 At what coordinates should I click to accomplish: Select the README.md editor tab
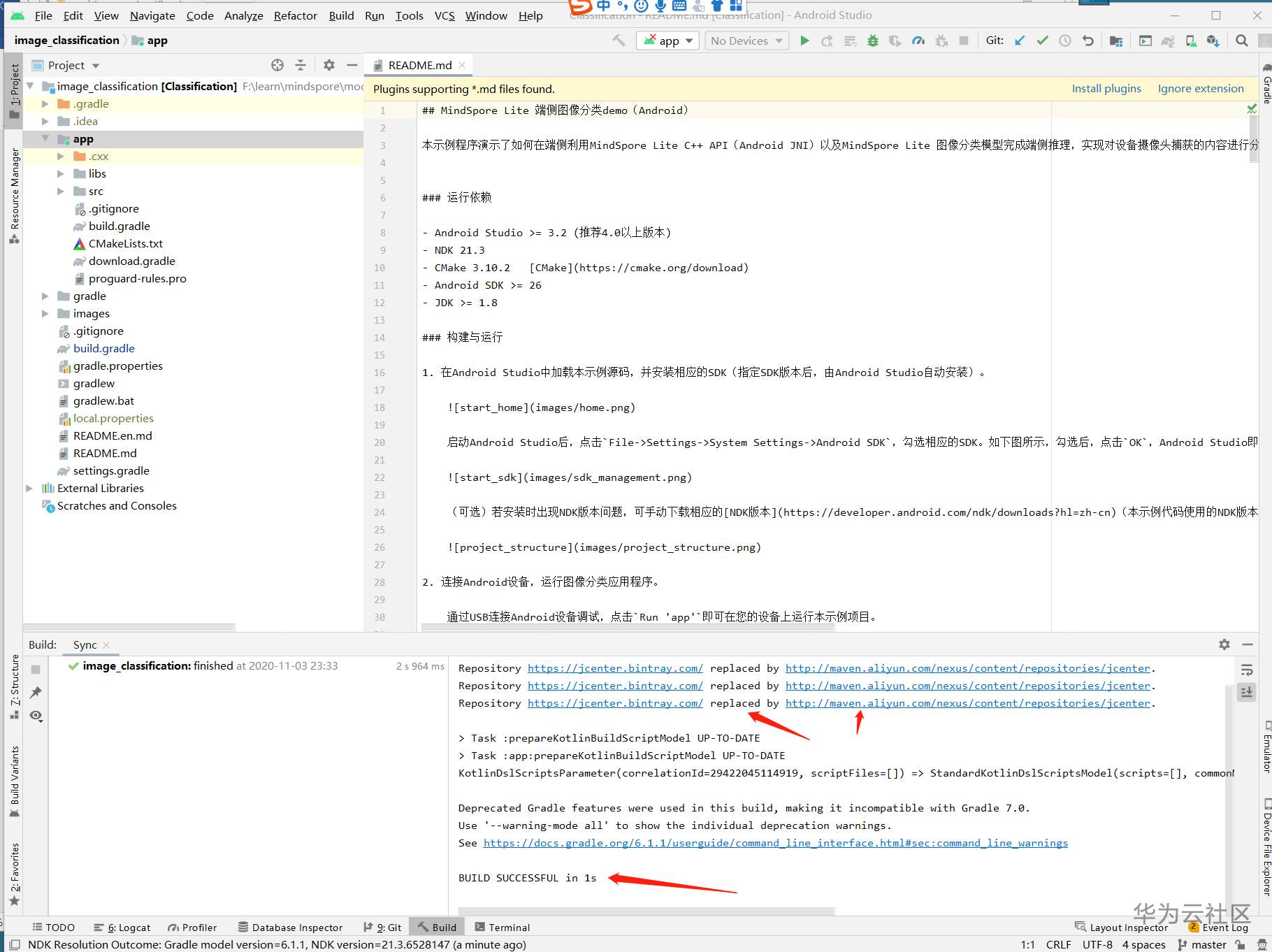pos(419,65)
